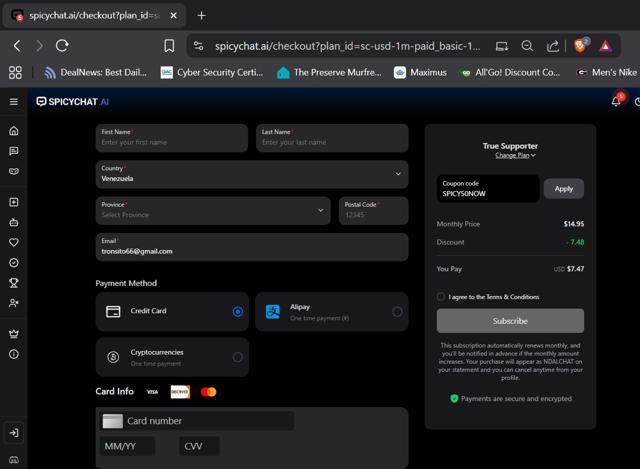Open the notifications bell
The width and height of the screenshot is (640, 469).
[616, 102]
